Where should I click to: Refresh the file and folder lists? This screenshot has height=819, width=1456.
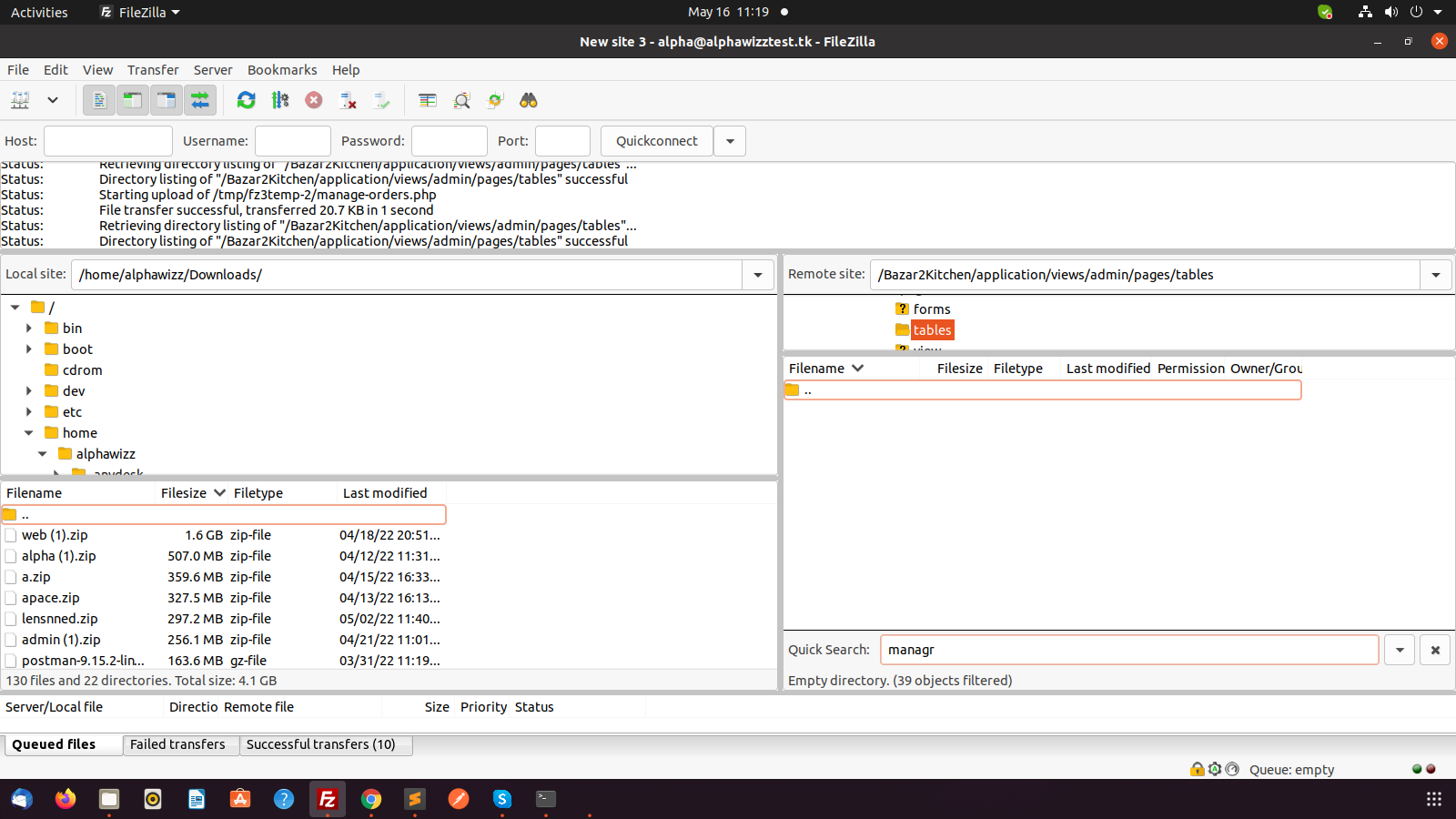coord(247,100)
